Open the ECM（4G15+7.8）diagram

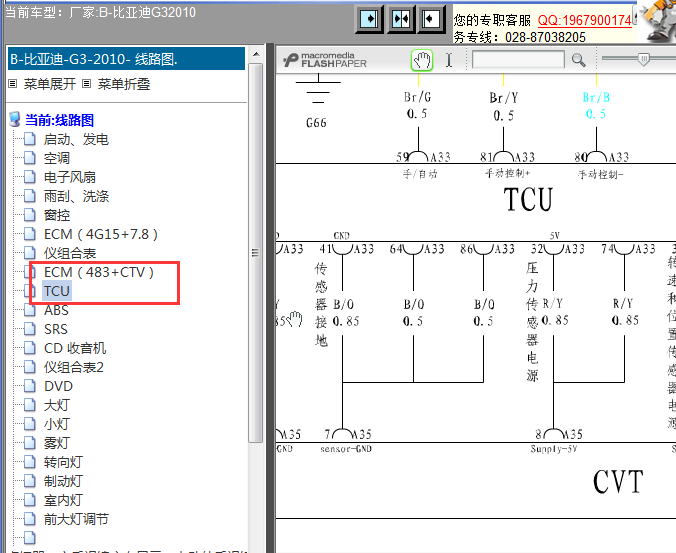(x=101, y=234)
